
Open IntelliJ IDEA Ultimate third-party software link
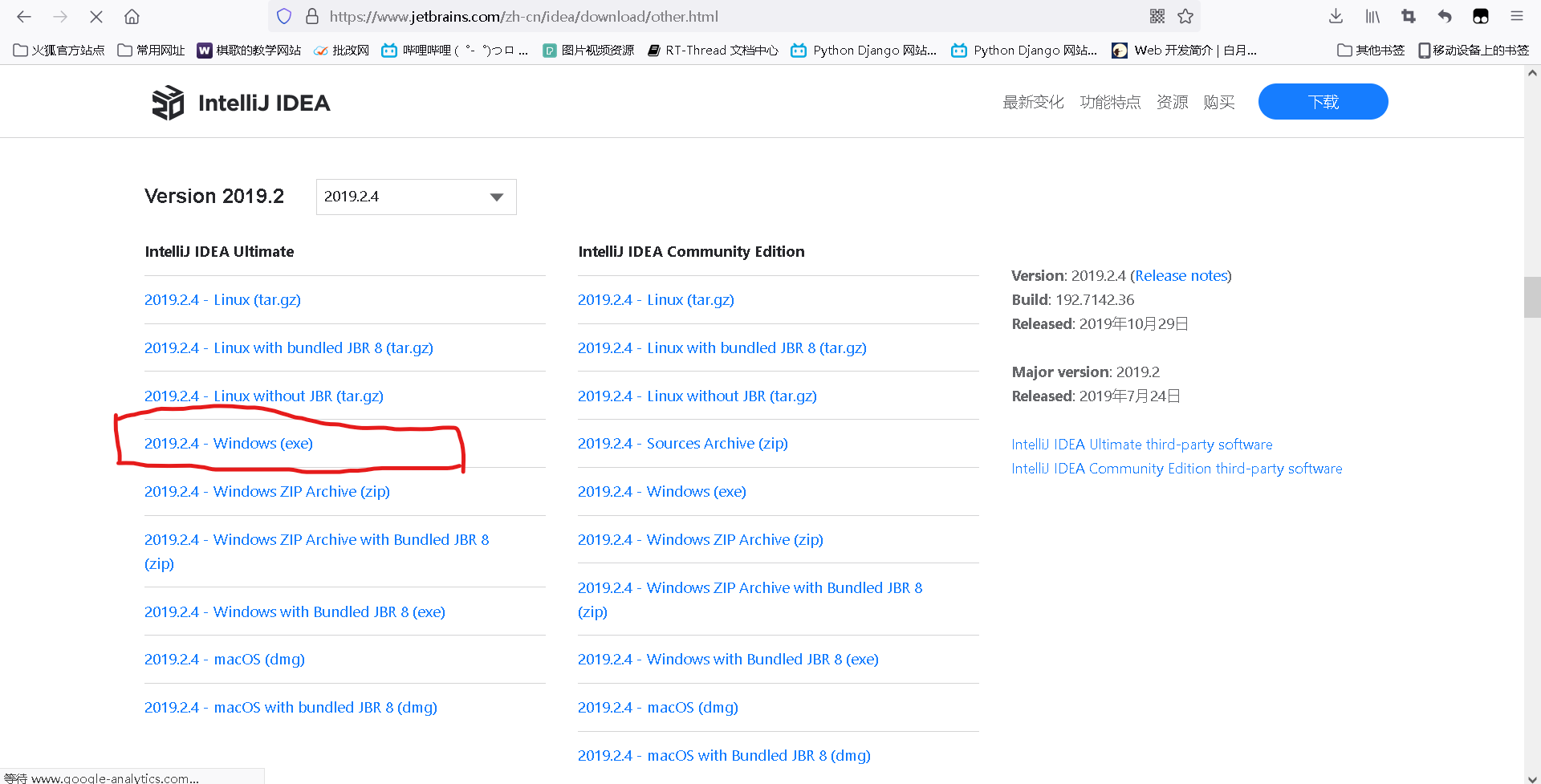(x=1141, y=444)
